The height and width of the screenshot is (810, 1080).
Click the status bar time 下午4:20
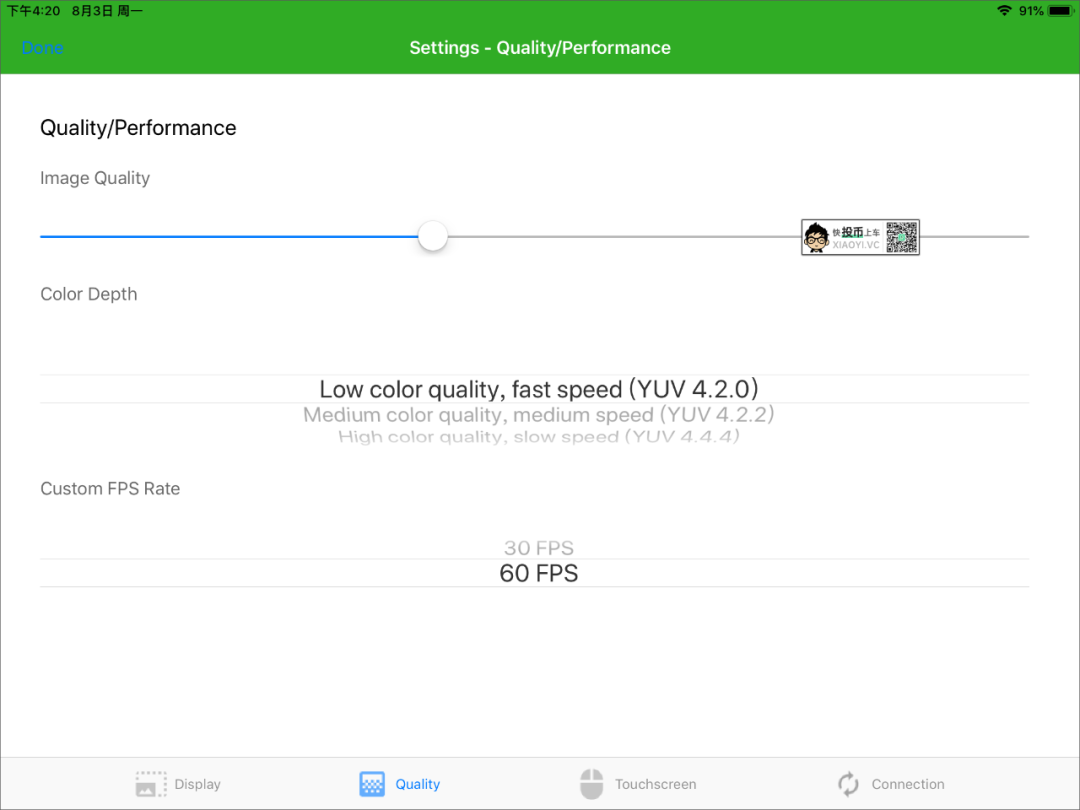[x=33, y=11]
